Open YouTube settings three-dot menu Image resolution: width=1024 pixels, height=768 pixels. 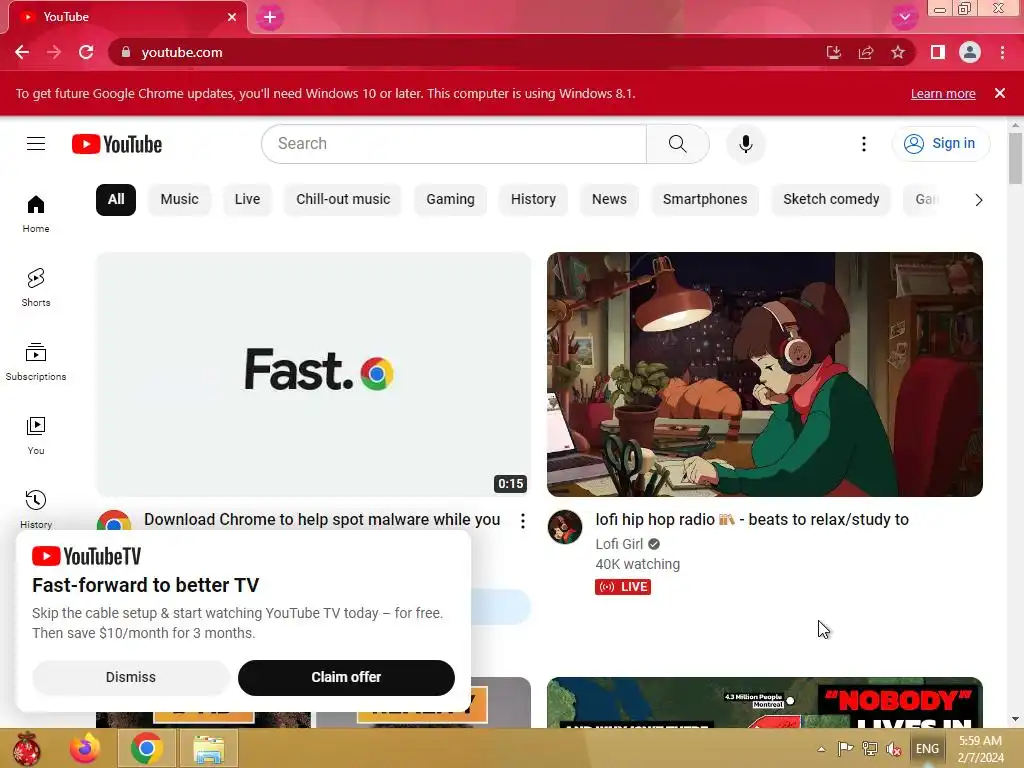click(863, 144)
